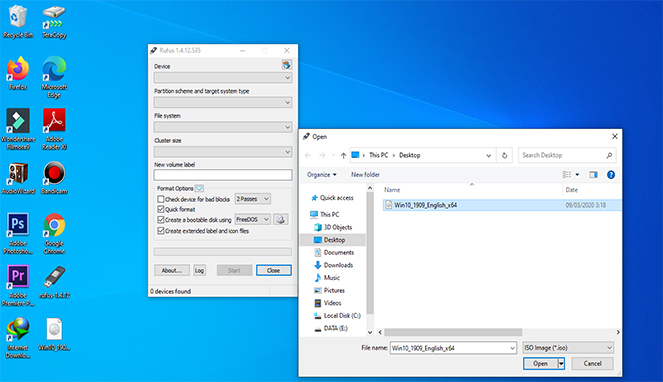Select the Firefox desktop shortcut
663x382 pixels.
pos(18,73)
